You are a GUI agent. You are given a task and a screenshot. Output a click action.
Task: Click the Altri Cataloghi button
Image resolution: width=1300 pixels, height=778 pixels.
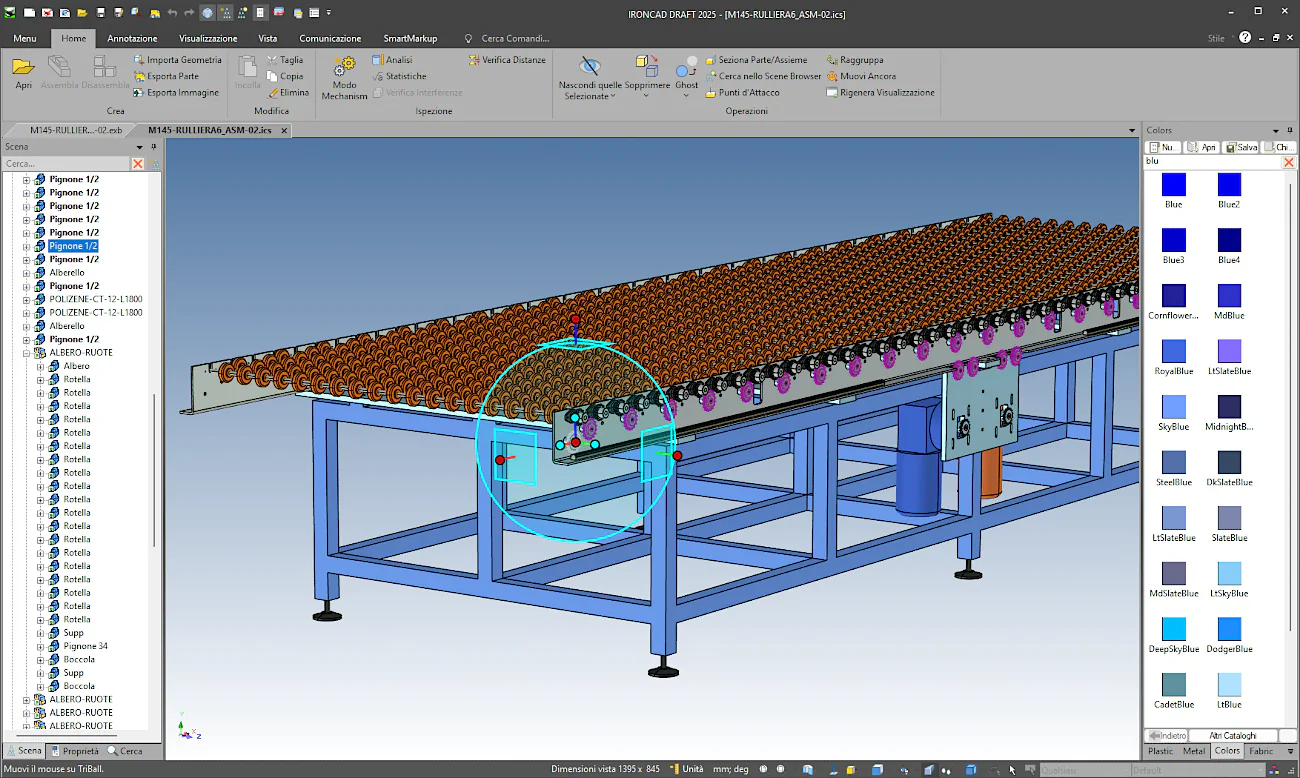(1232, 736)
